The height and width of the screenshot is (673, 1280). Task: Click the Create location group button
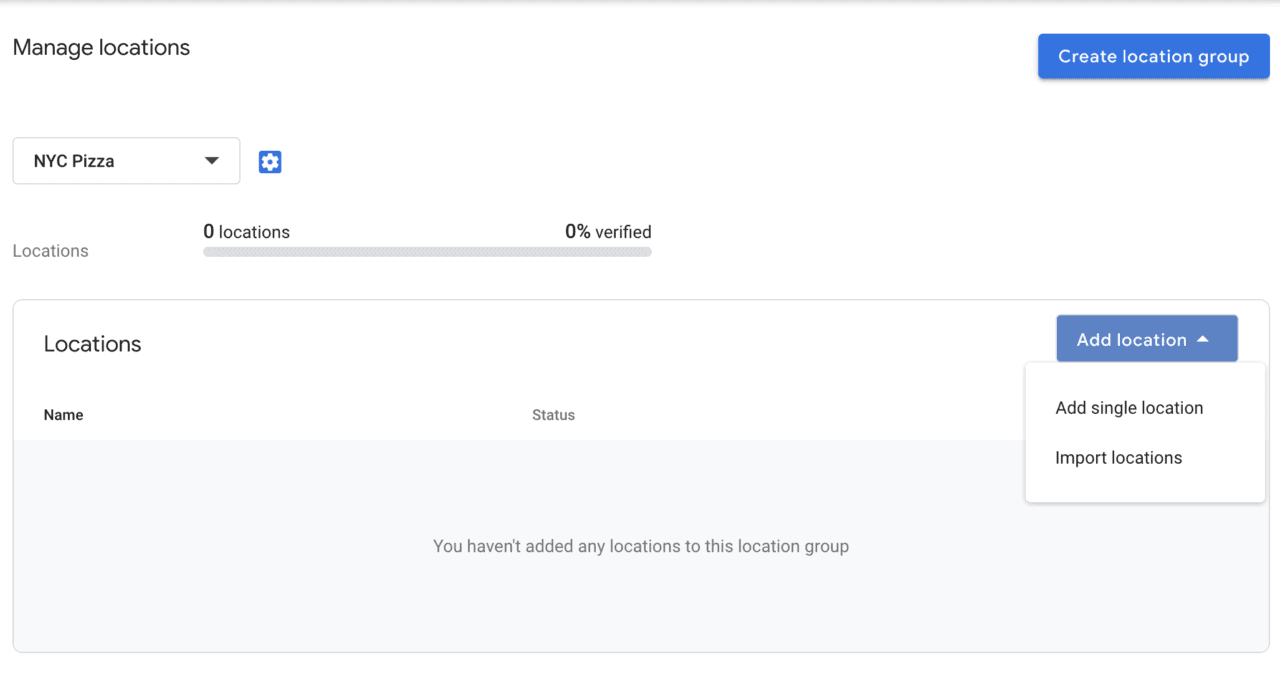pos(1152,56)
